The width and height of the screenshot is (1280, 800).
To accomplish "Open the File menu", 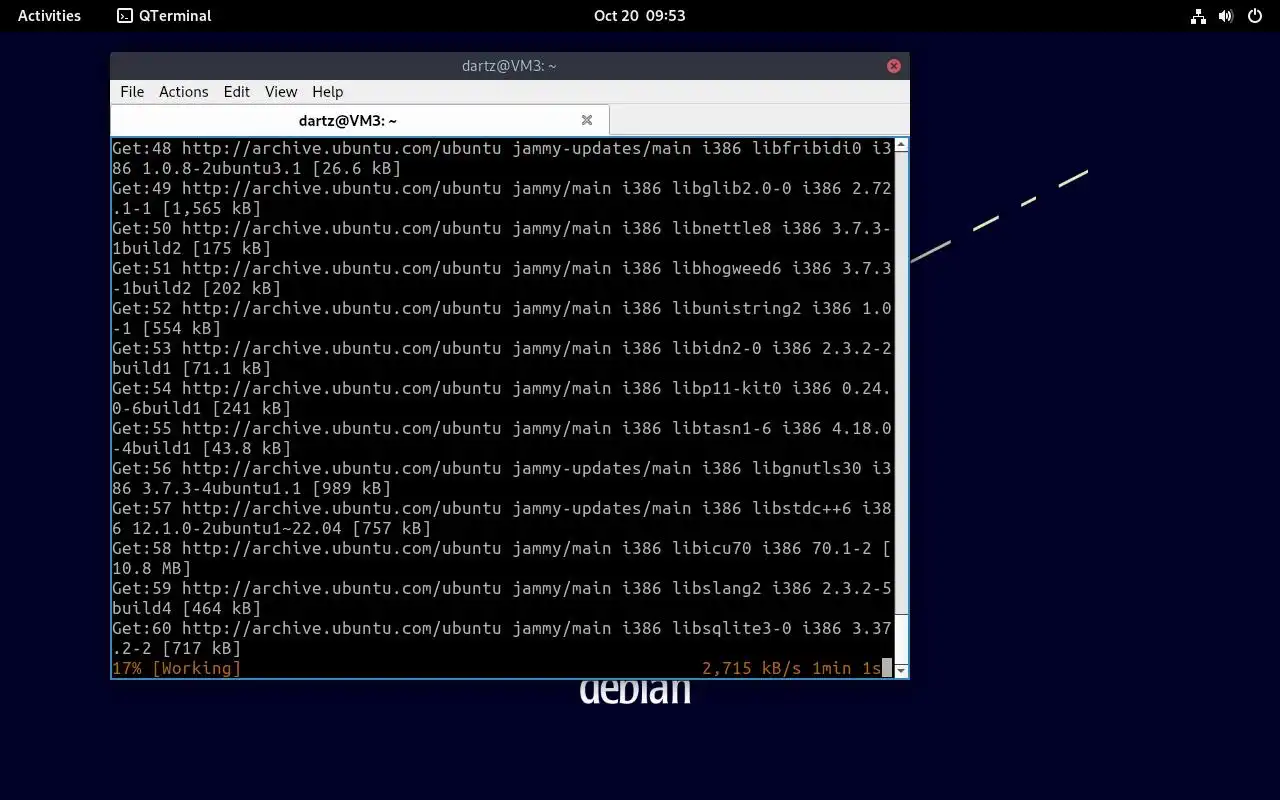I will [x=132, y=91].
